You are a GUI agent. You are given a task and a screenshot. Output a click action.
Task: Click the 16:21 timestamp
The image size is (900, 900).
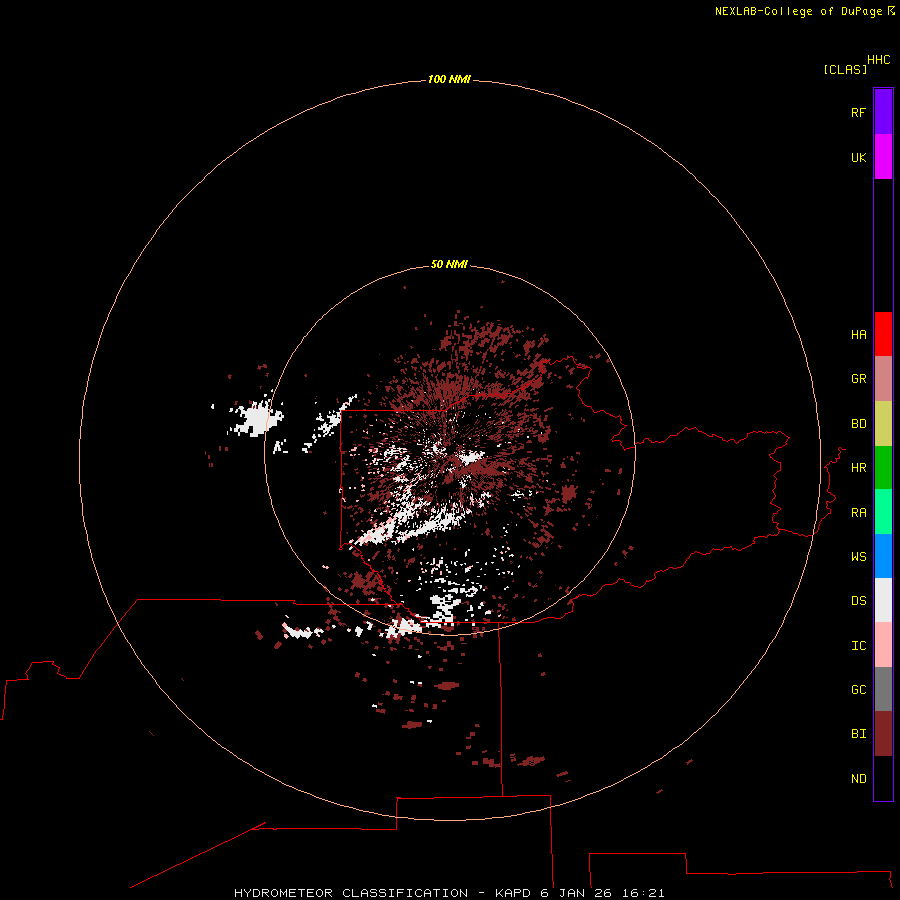[643, 893]
